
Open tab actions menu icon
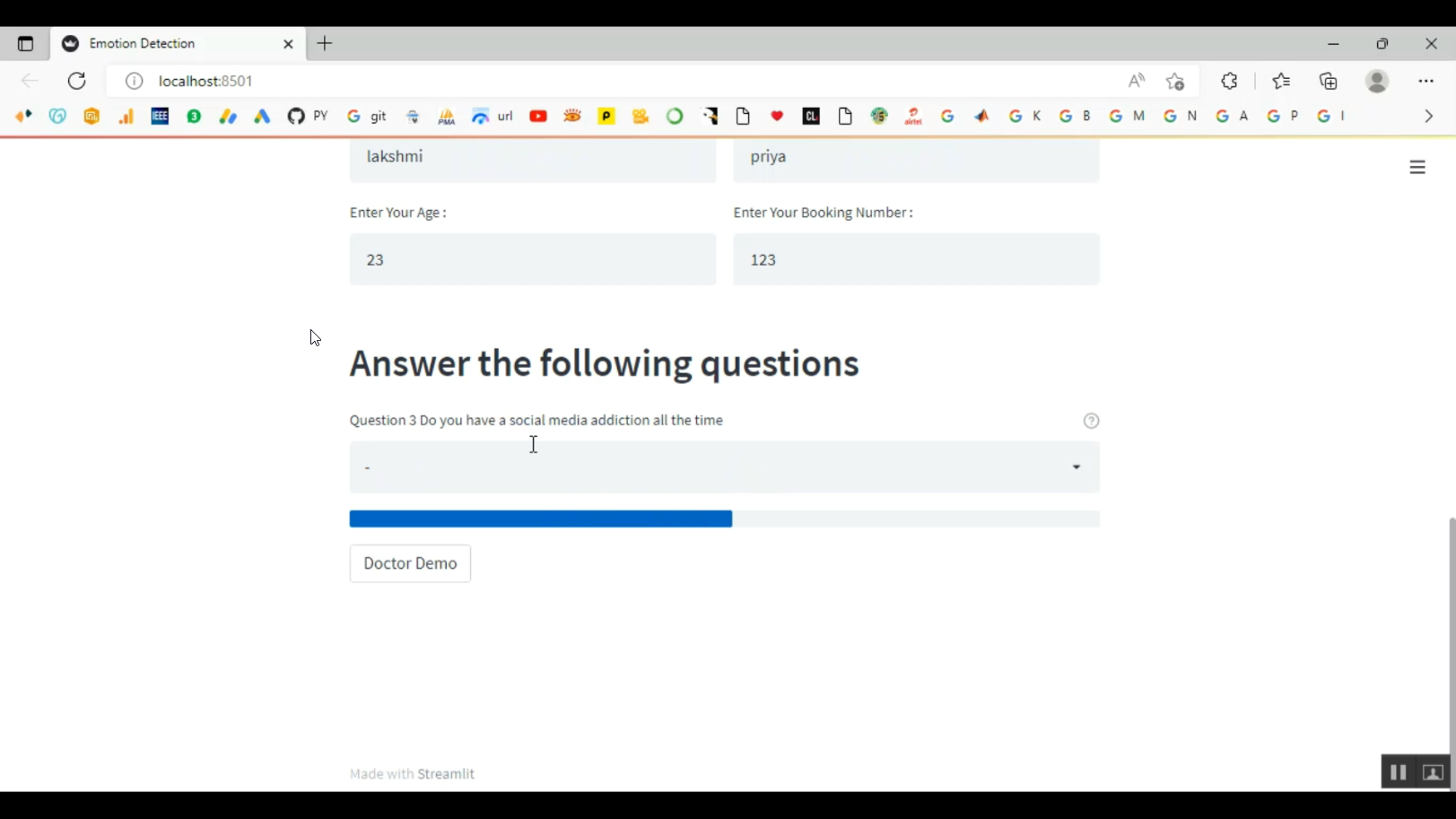(x=25, y=43)
